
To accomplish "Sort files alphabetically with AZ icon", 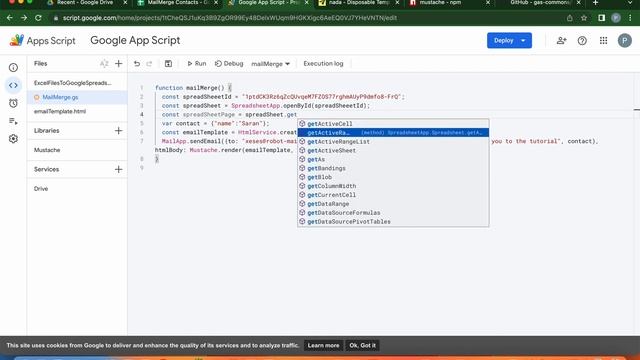I will (x=104, y=64).
